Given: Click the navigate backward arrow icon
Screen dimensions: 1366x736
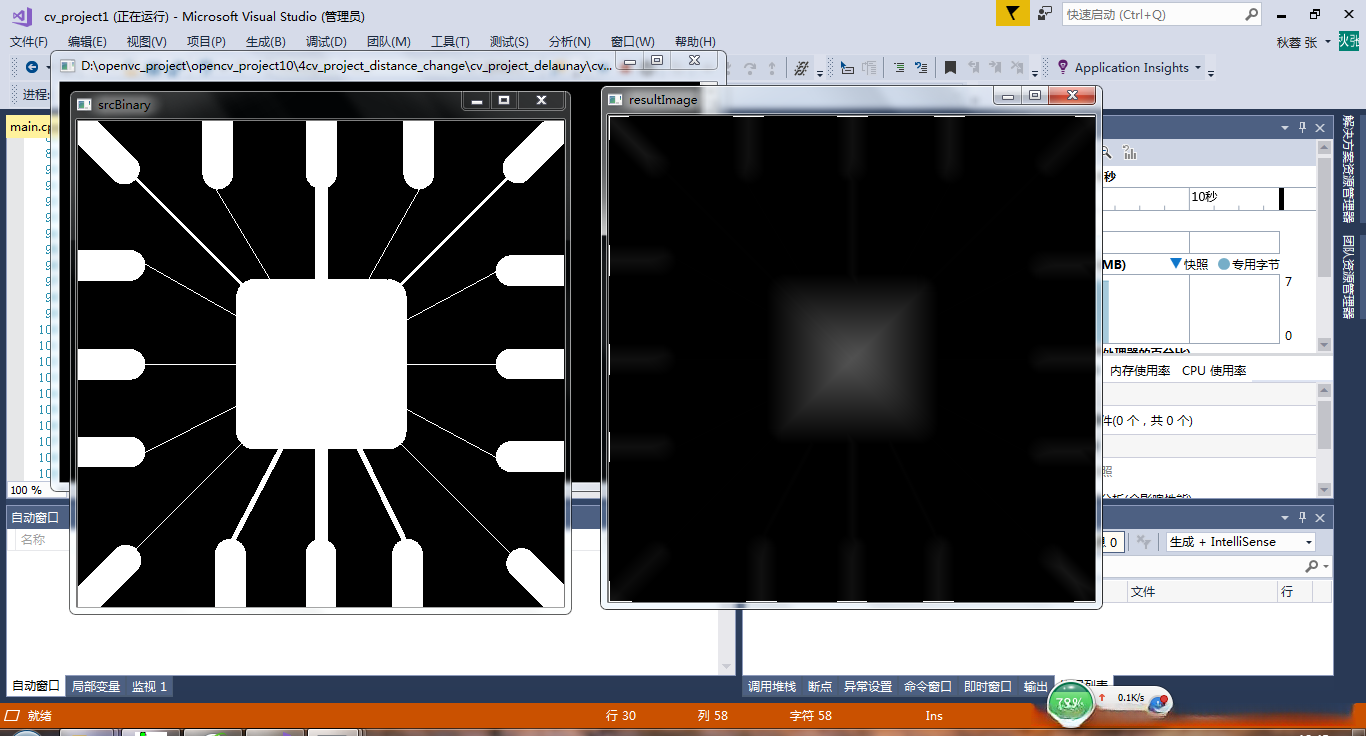Looking at the screenshot, I should [x=32, y=67].
